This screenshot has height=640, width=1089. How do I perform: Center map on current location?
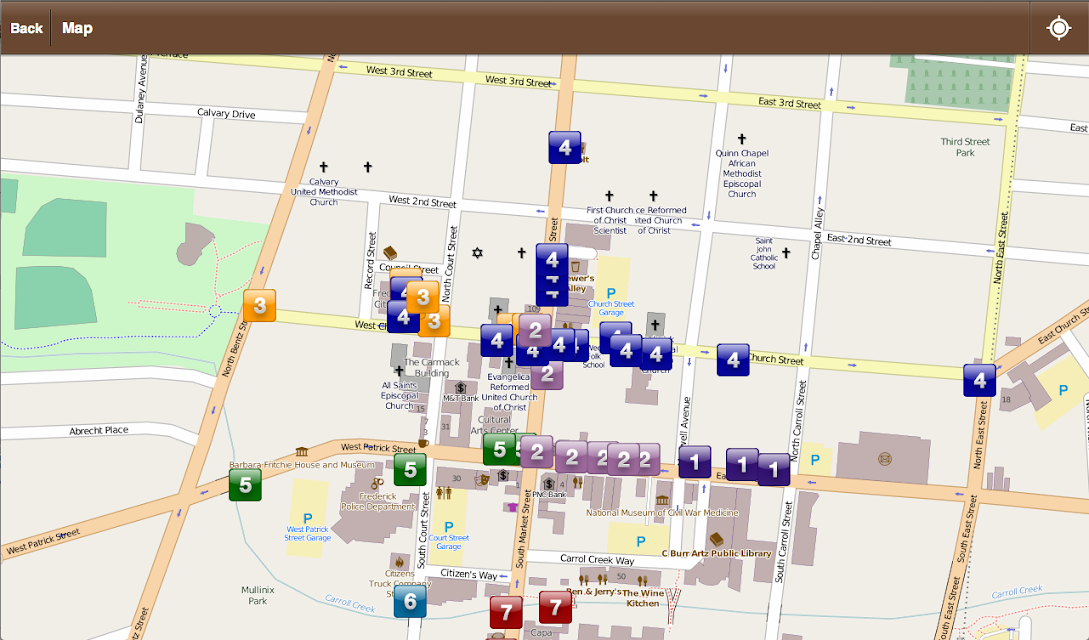(1058, 28)
